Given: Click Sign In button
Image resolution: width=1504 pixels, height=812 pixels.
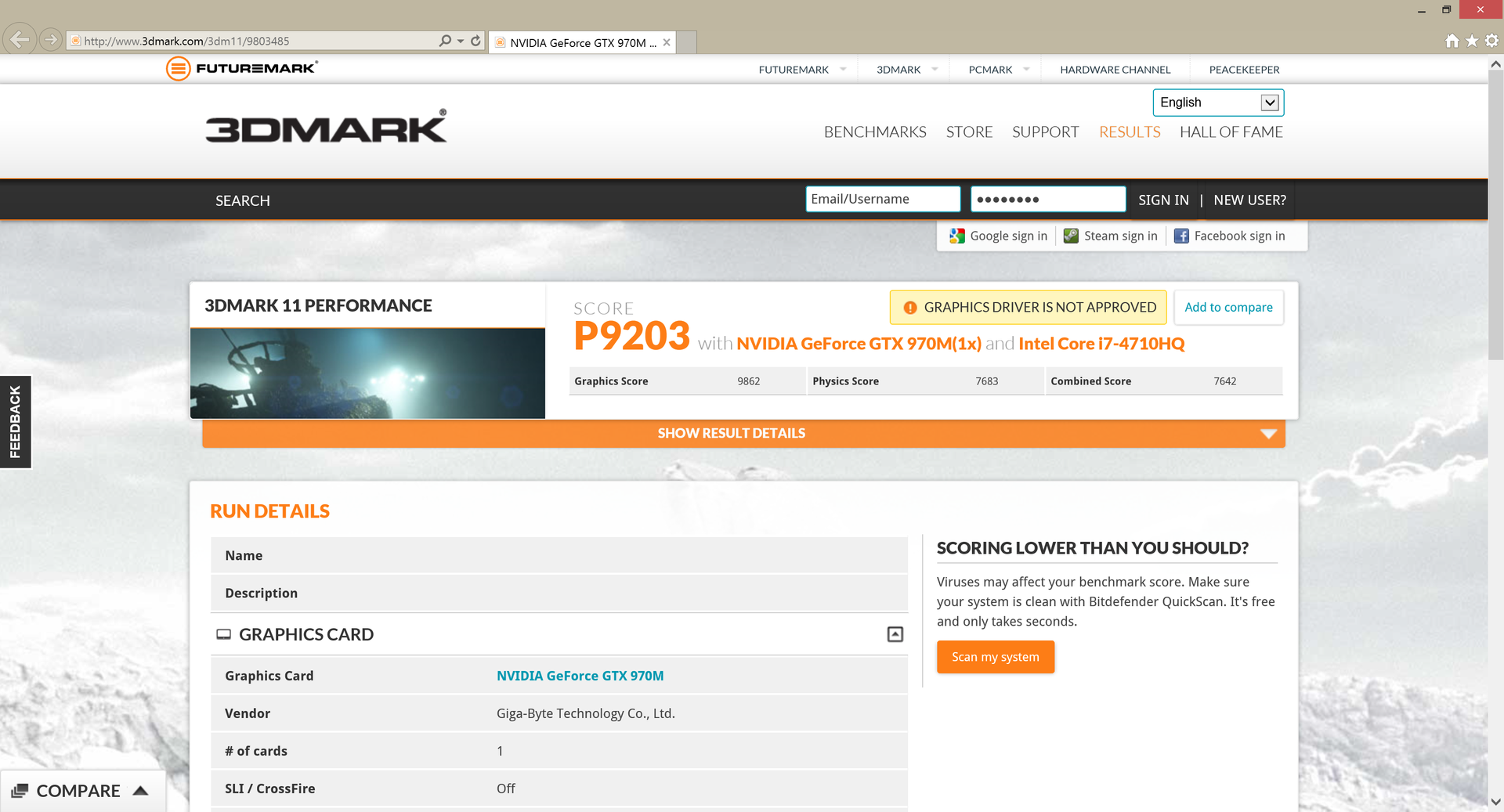Looking at the screenshot, I should [1163, 200].
